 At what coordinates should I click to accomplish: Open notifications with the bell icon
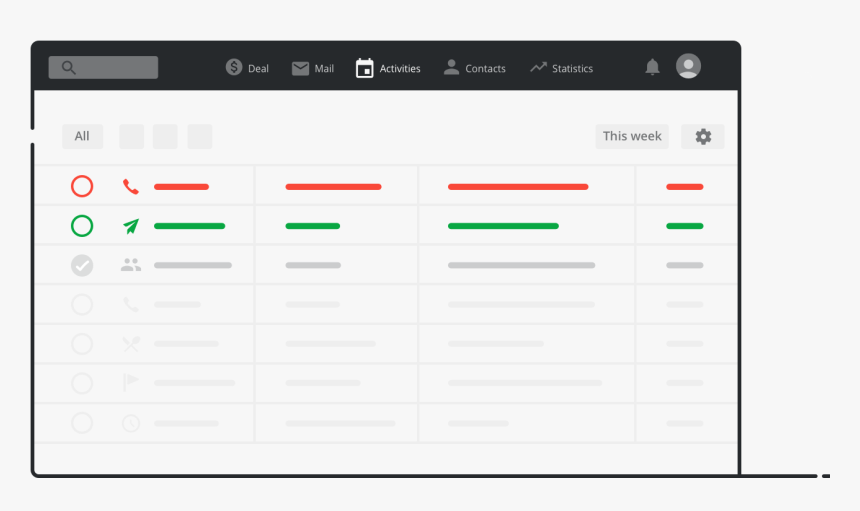click(x=652, y=67)
